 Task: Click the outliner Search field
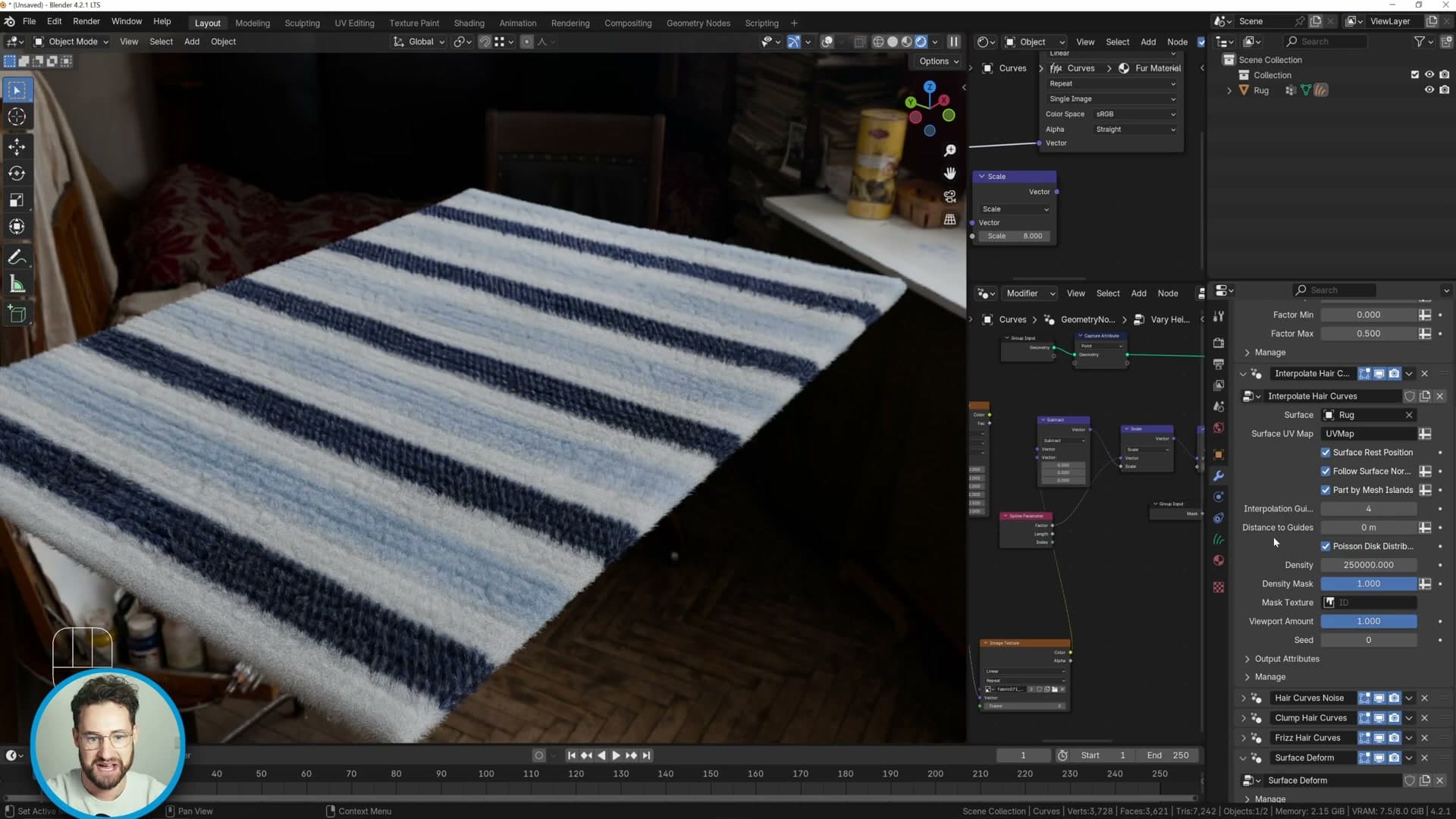(1325, 42)
